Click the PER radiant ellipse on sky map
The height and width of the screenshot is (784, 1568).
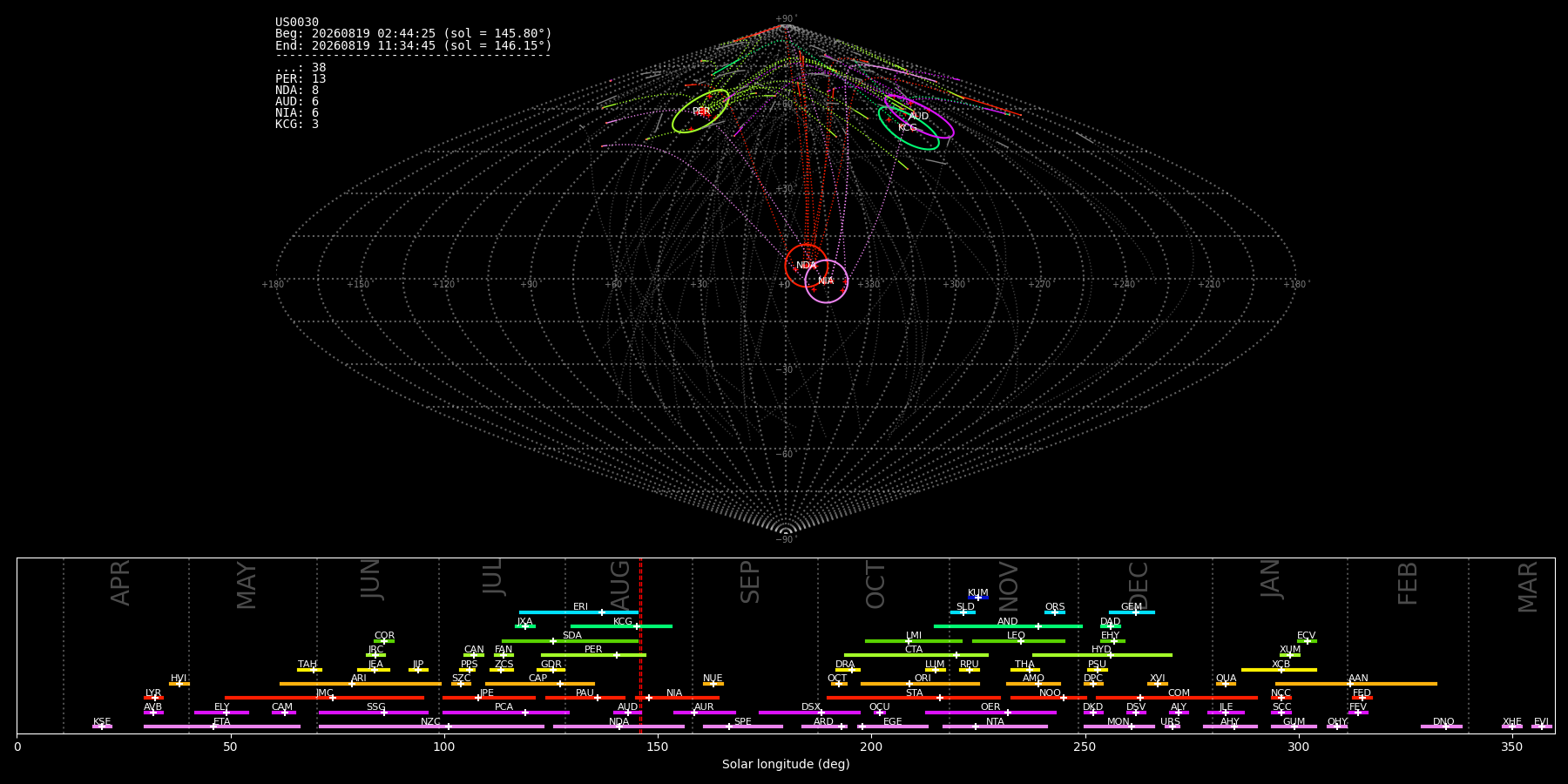[700, 112]
